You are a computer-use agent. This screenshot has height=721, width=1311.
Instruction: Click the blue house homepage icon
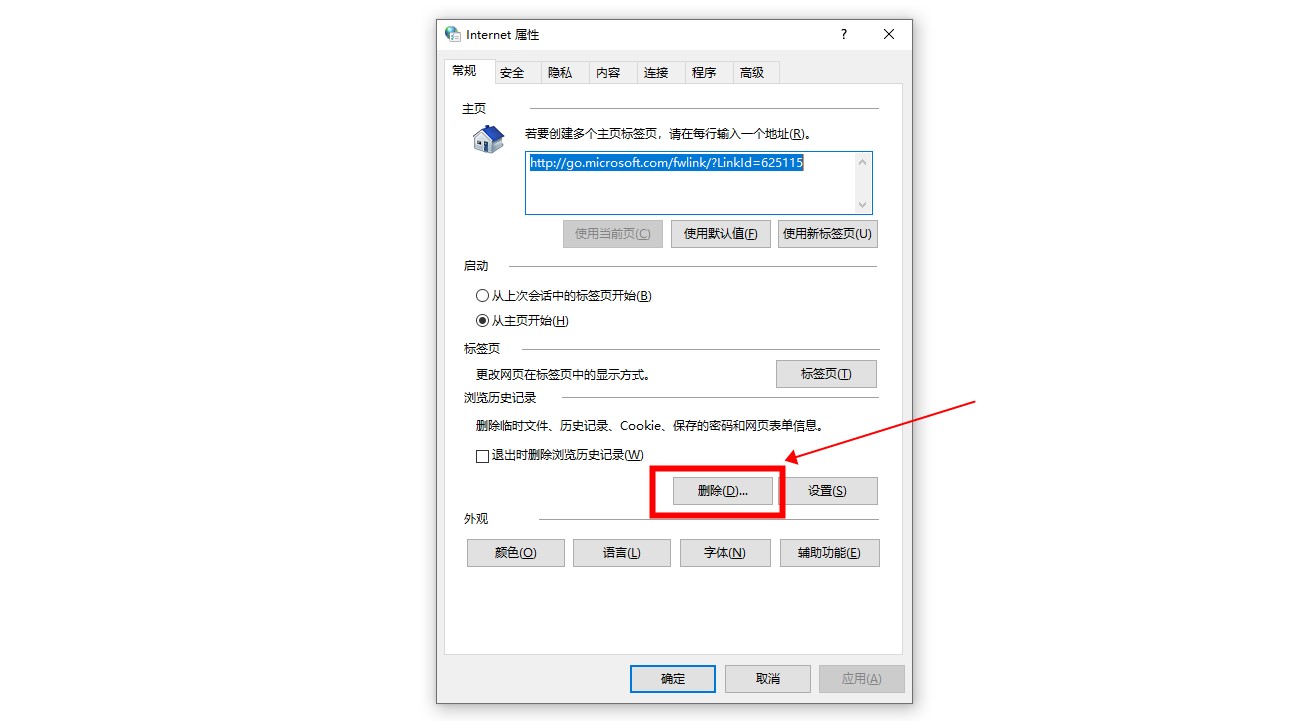tap(488, 139)
